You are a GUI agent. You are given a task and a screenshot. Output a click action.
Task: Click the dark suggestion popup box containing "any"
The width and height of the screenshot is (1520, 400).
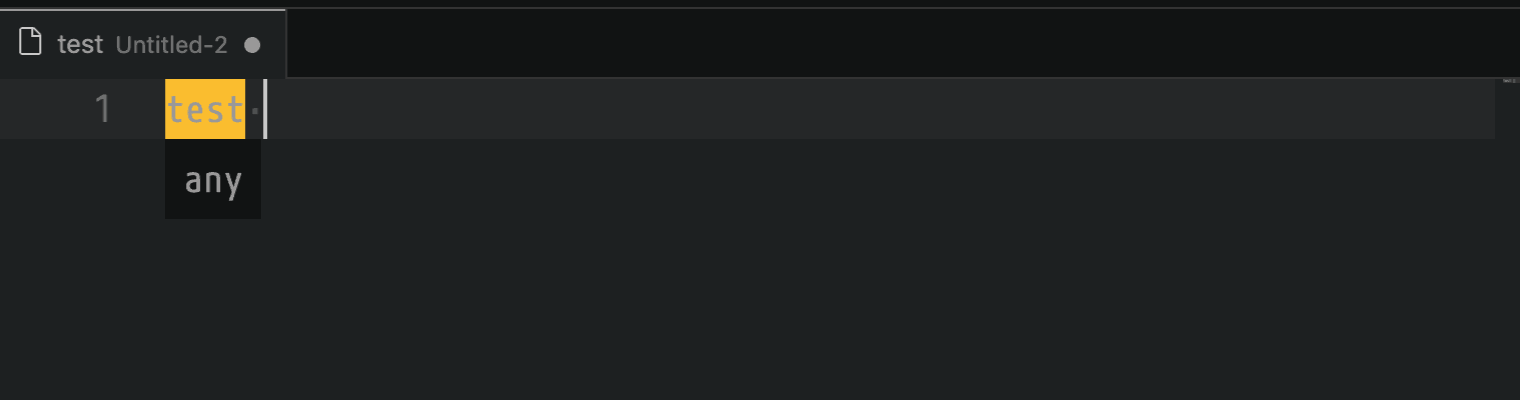[213, 179]
